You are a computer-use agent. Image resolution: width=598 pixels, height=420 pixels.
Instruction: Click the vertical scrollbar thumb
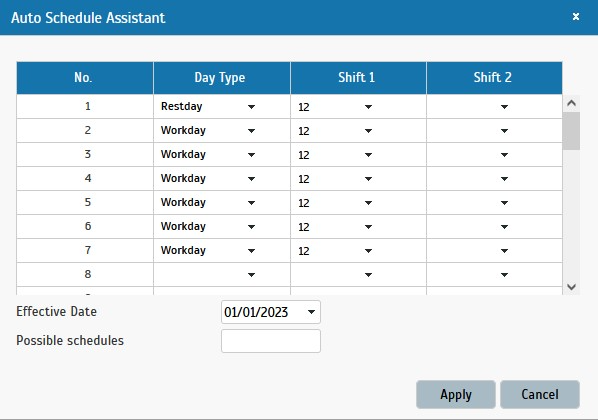tap(571, 131)
